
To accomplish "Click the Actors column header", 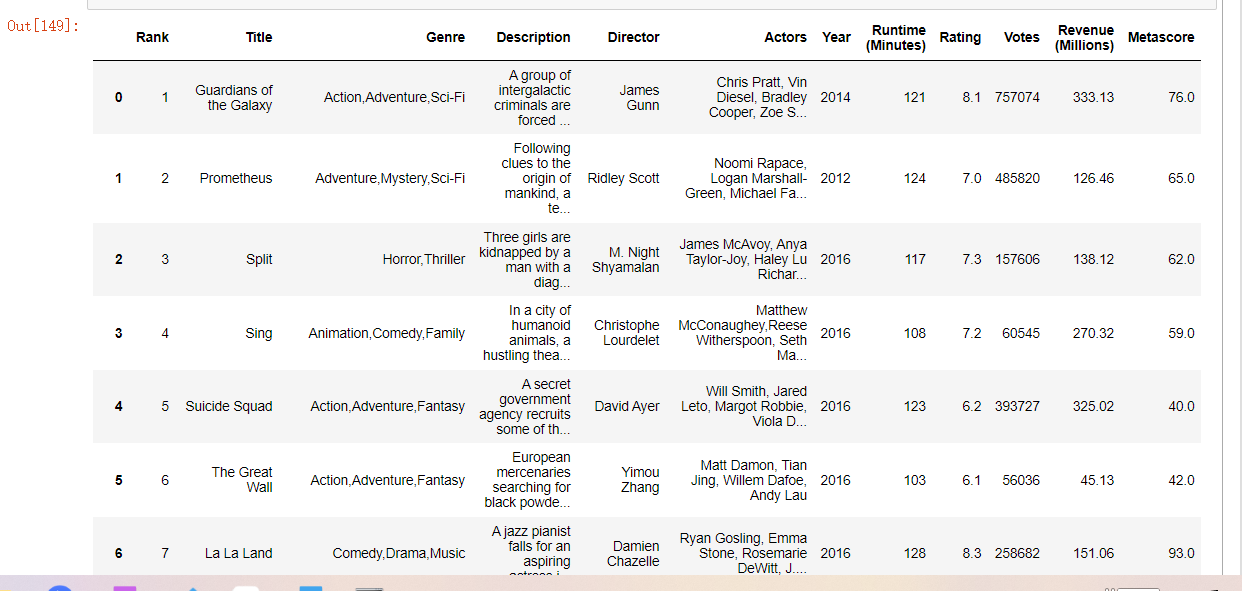I will point(785,37).
